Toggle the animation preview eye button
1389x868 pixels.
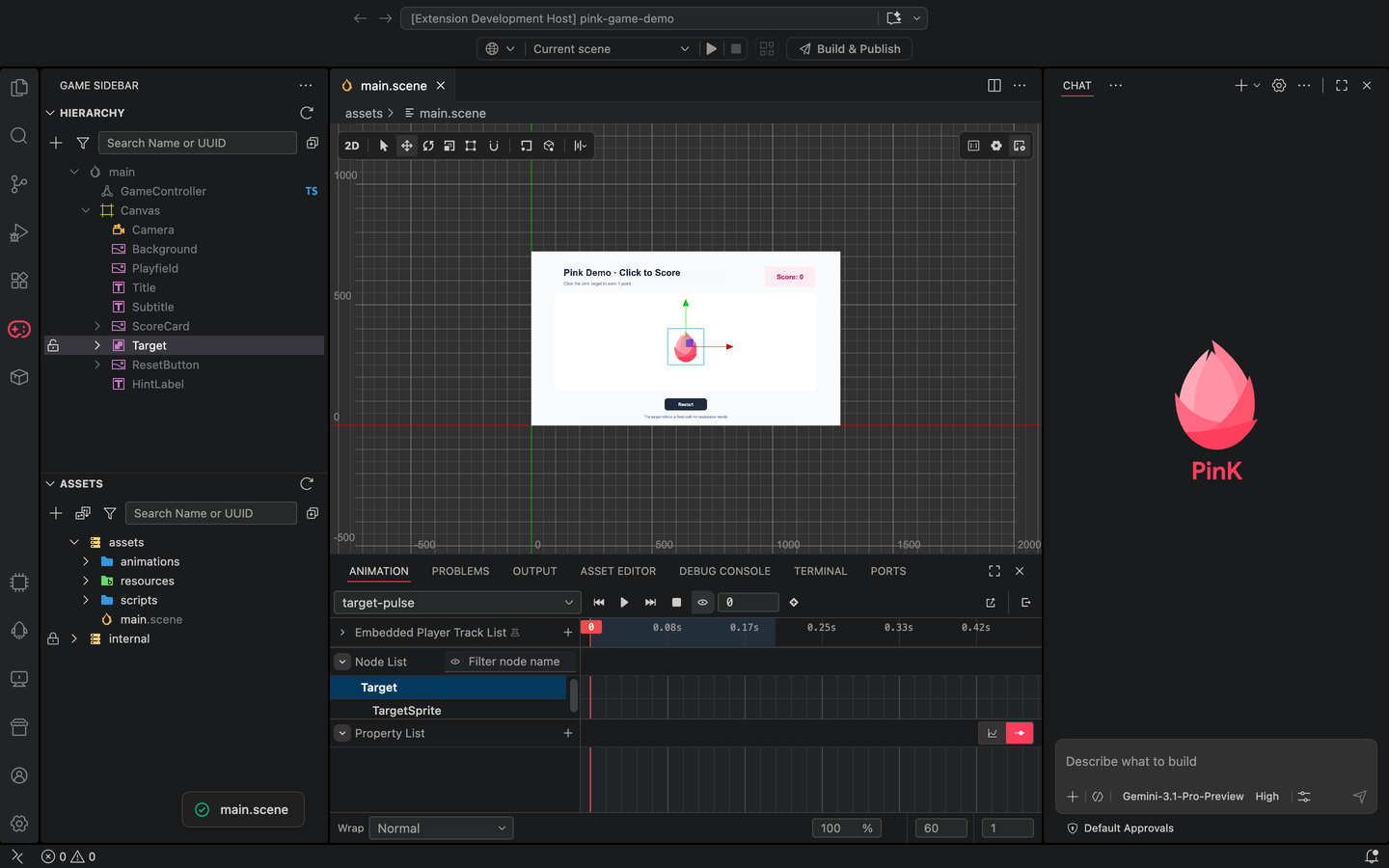point(702,602)
